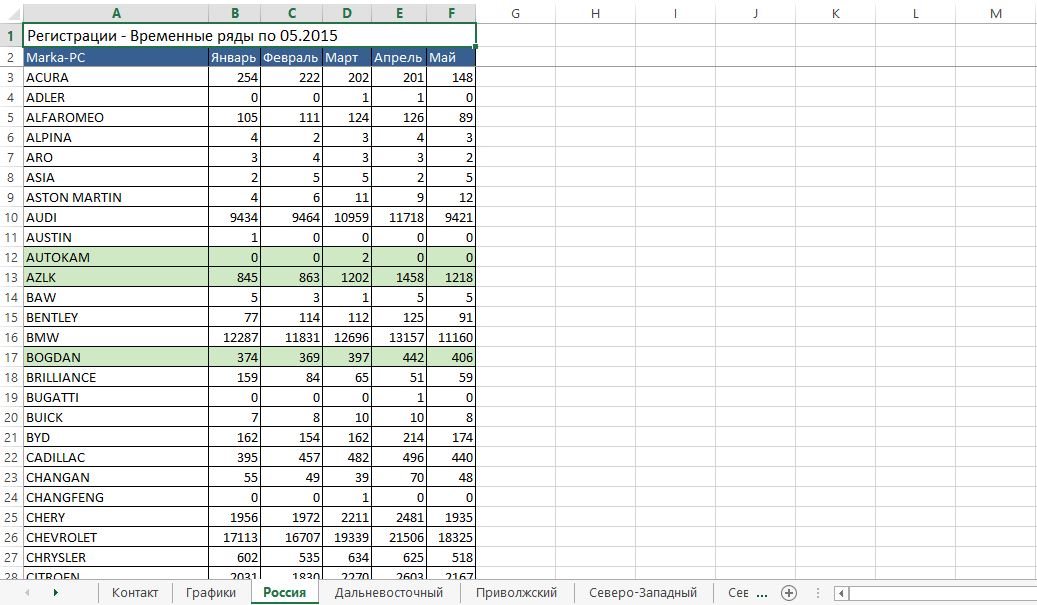1037x605 pixels.
Task: Click the 'Marka-PC' header cell
Action: click(116, 58)
